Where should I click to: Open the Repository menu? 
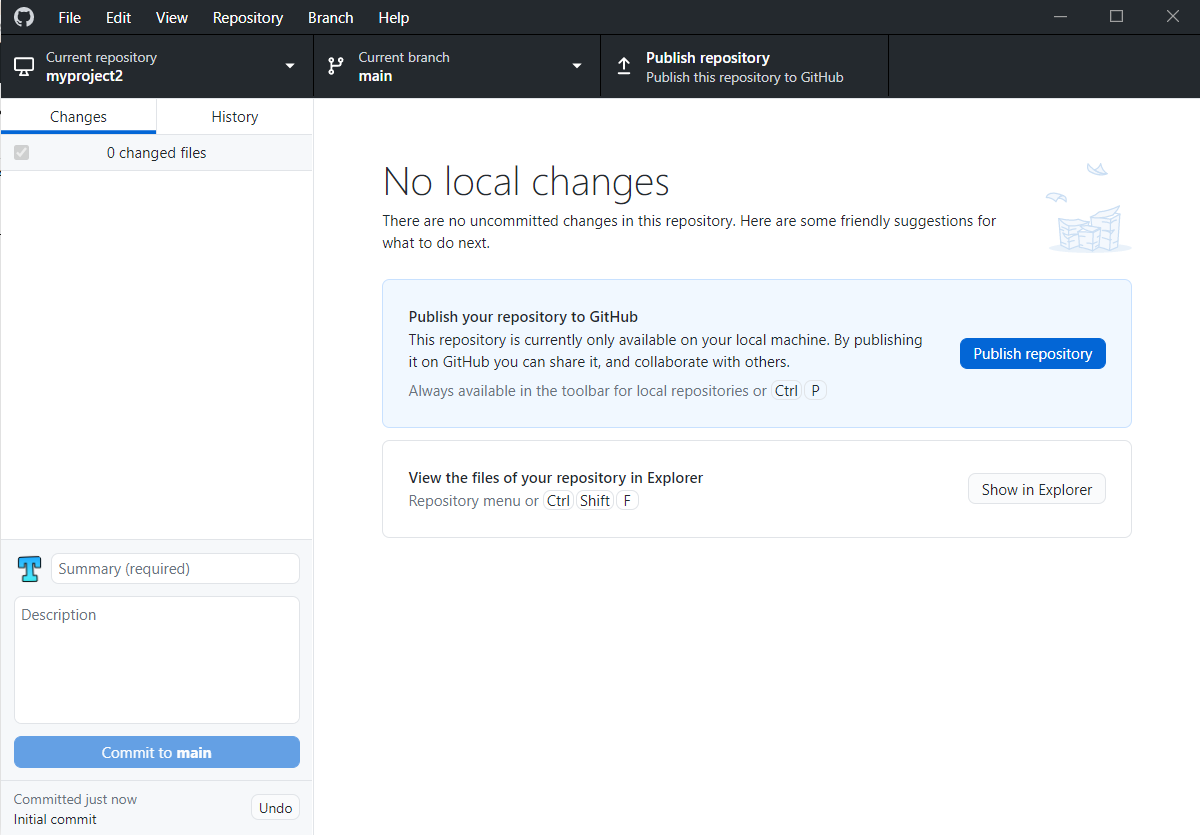pyautogui.click(x=247, y=17)
